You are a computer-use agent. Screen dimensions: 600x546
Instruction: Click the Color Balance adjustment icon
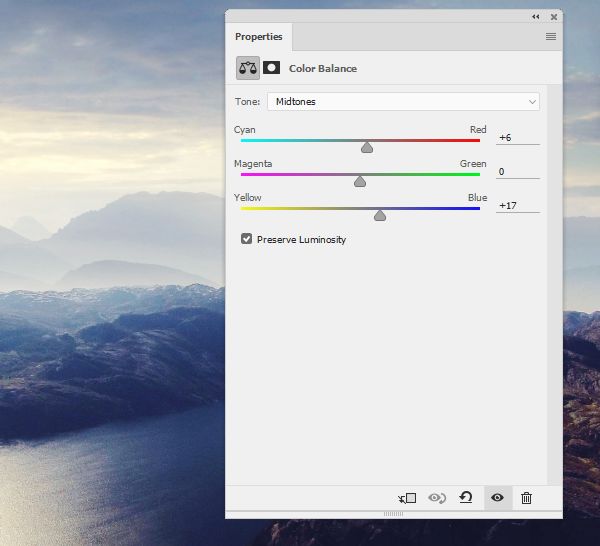point(247,68)
